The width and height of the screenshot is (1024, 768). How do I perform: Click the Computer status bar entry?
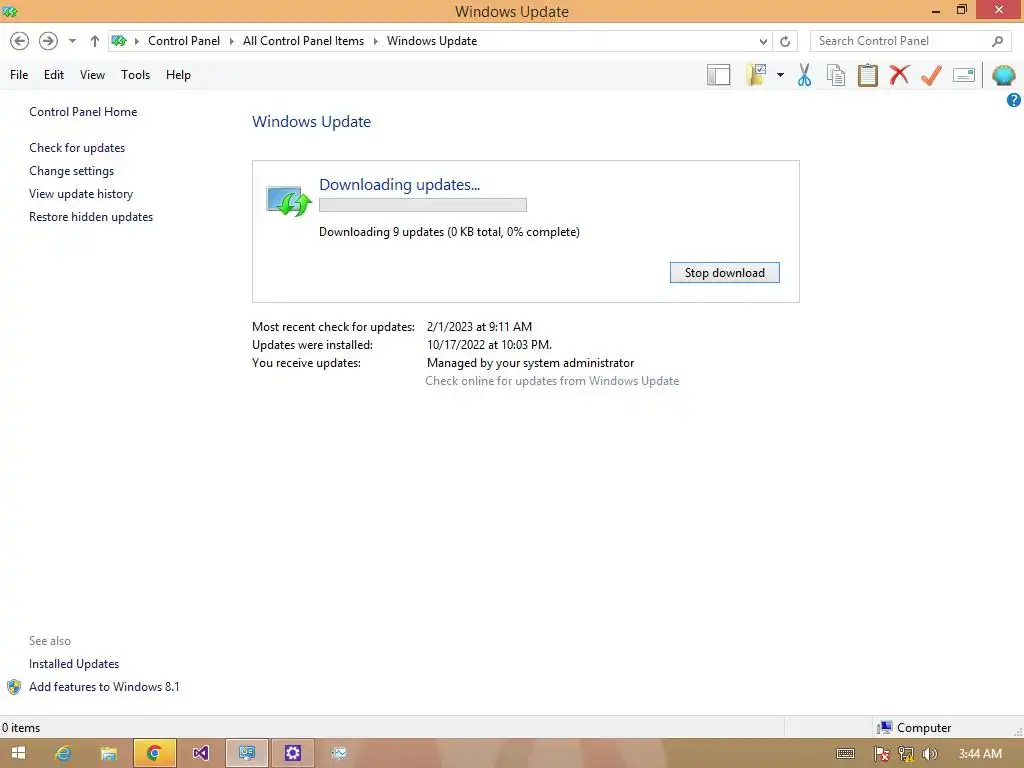point(914,728)
